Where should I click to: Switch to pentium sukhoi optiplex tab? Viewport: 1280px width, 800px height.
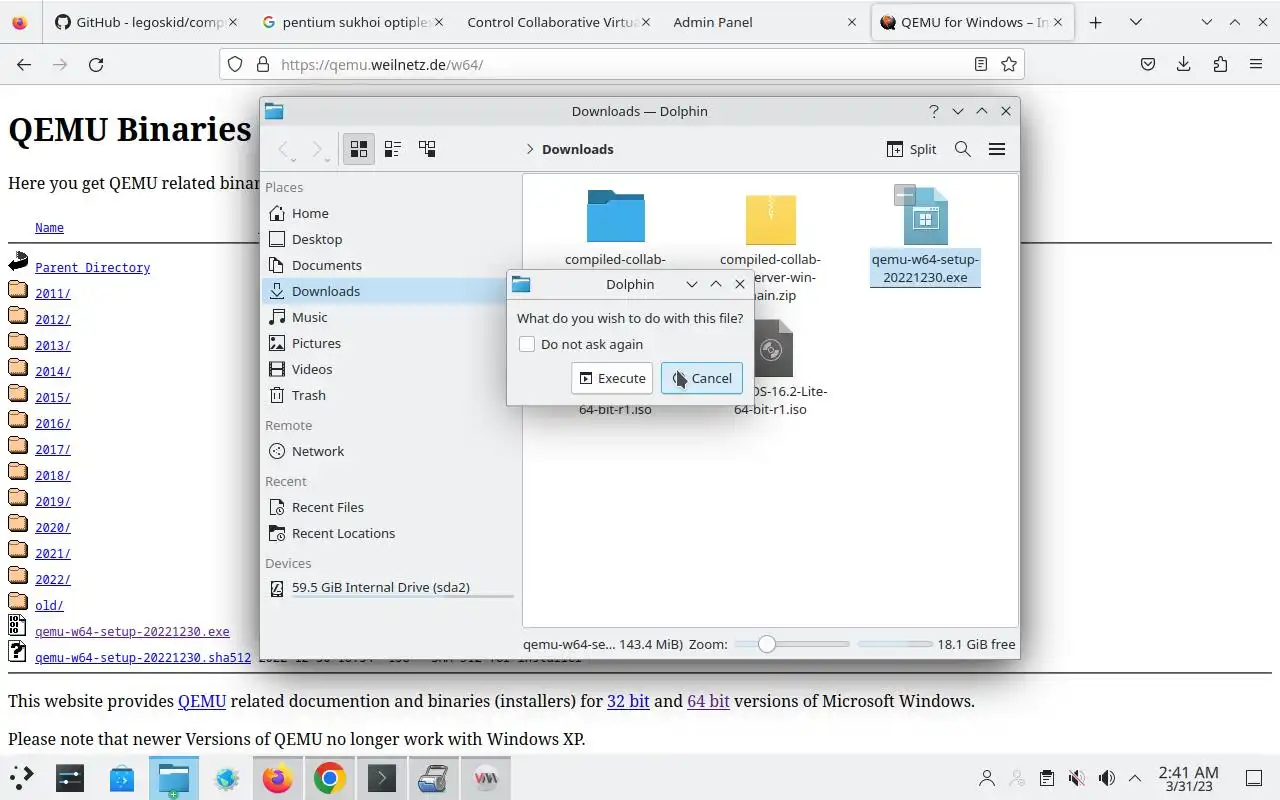pos(352,22)
